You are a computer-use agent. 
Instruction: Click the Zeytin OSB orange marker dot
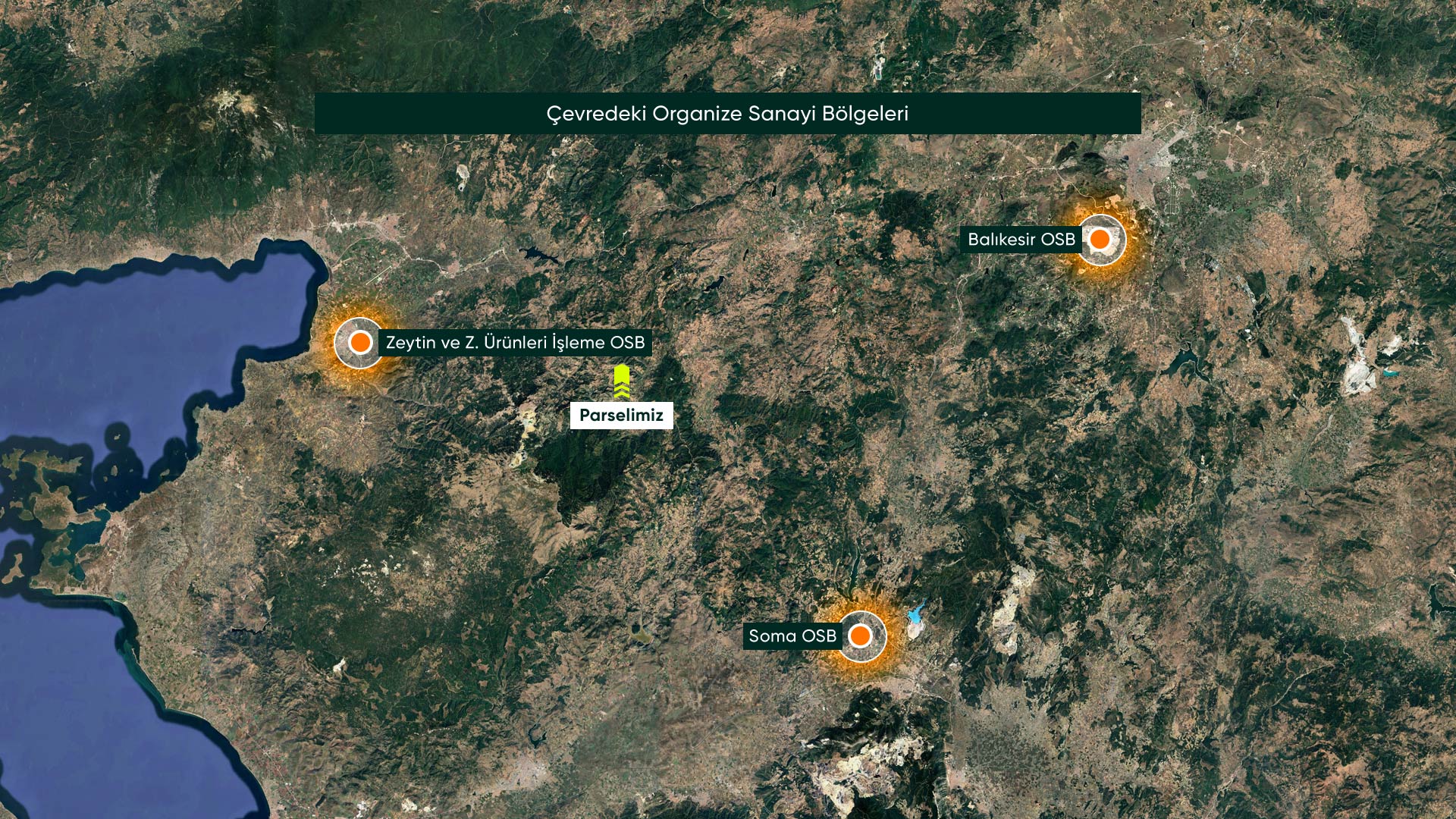tap(360, 343)
